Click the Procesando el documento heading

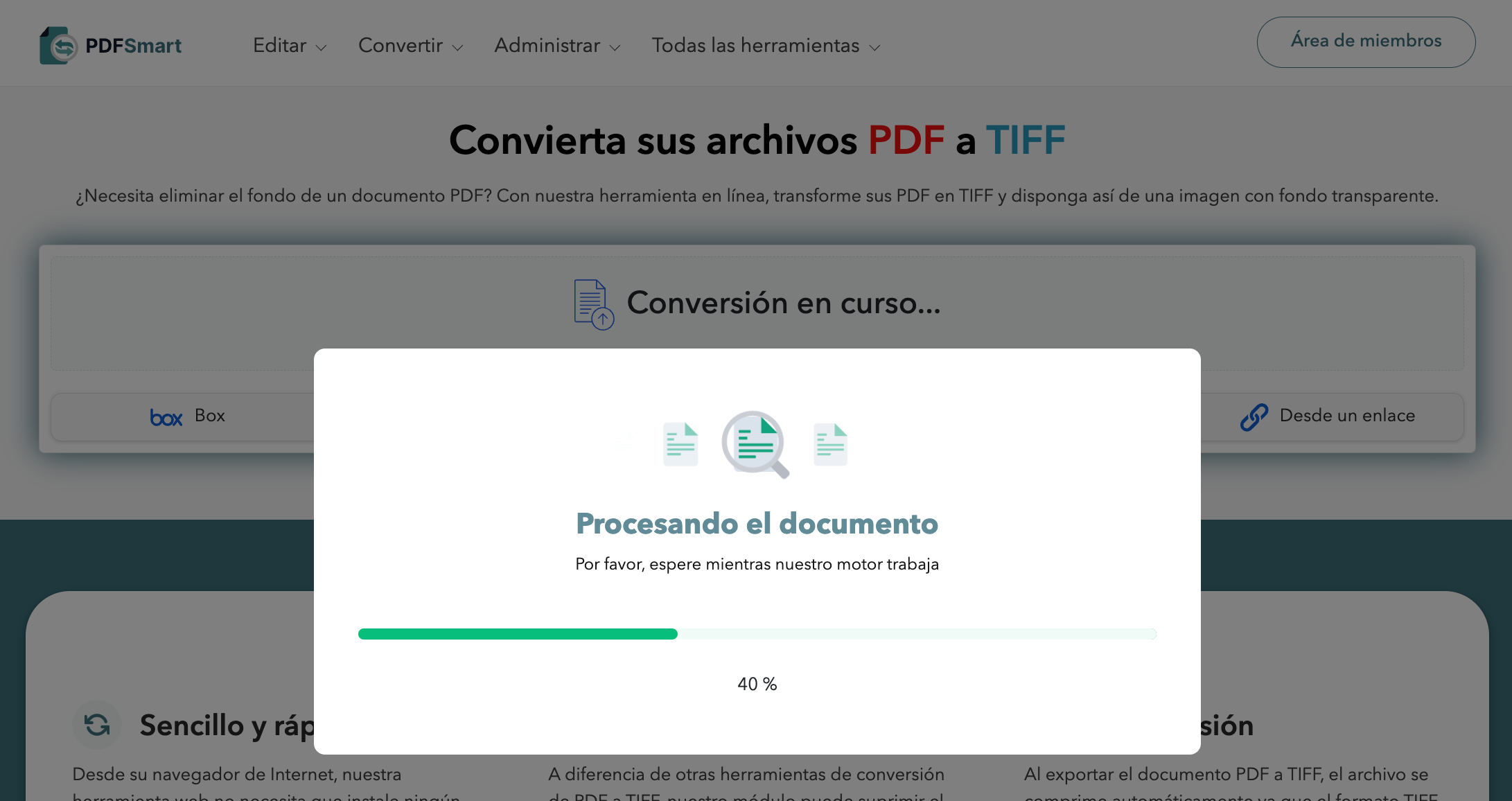tap(757, 524)
